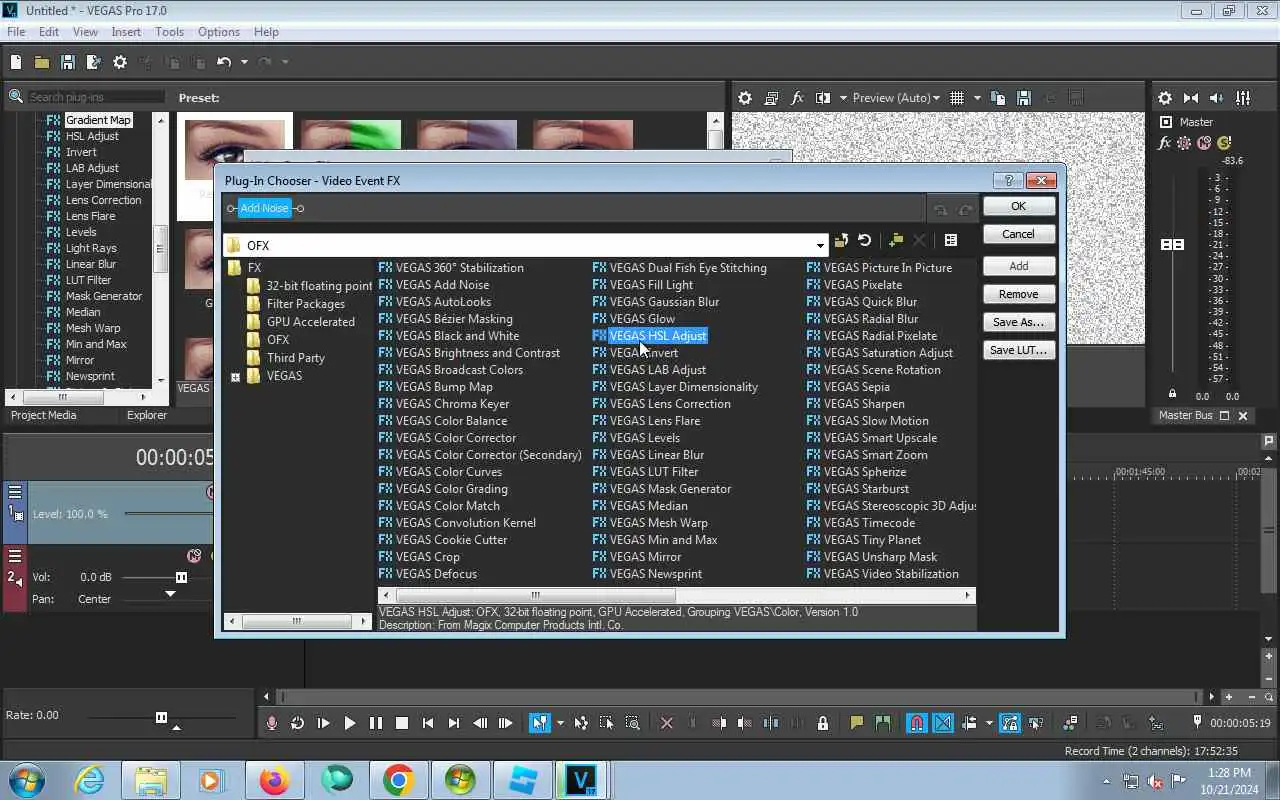Toggle the Master mute icon next to the FX icon
This screenshot has width=1280, height=800.
(x=1204, y=143)
